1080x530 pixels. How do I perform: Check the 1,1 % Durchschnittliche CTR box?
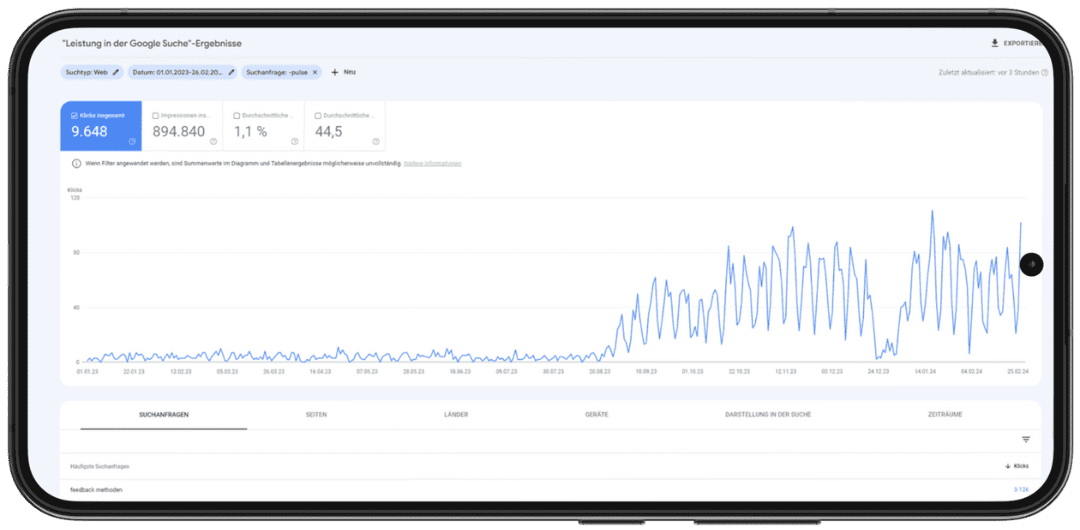236,116
